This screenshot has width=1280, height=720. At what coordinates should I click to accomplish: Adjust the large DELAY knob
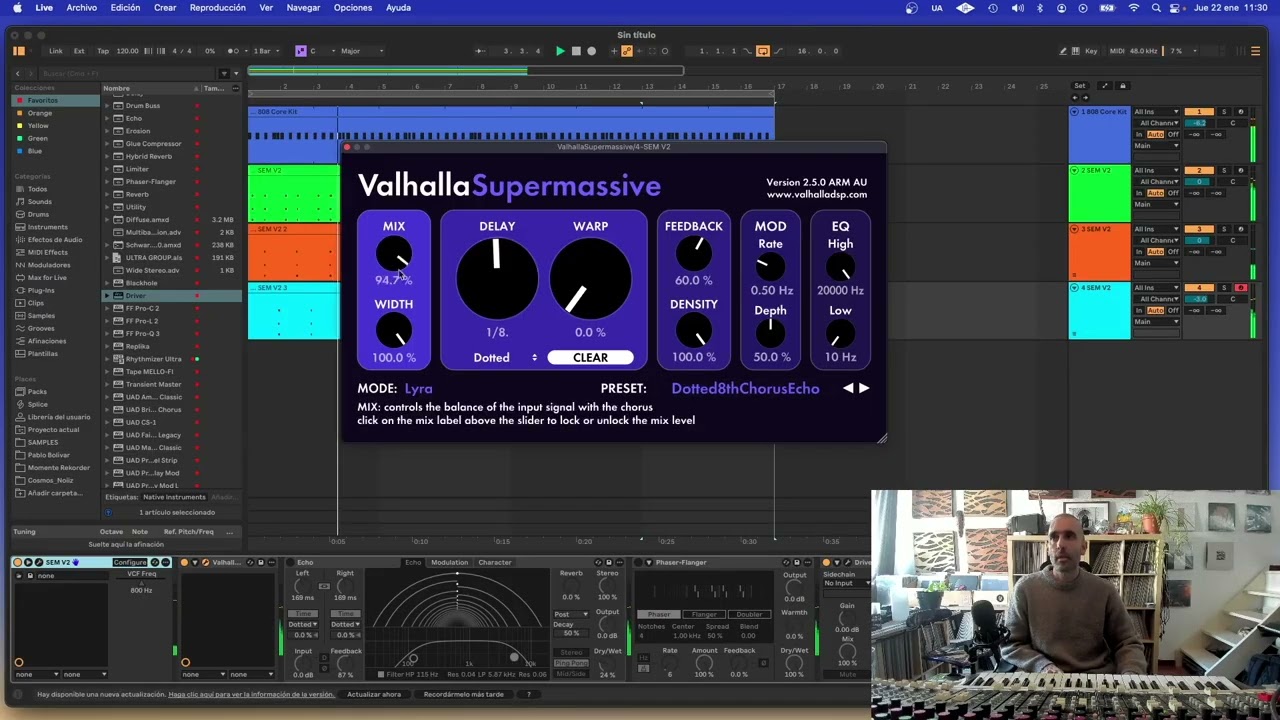click(497, 278)
